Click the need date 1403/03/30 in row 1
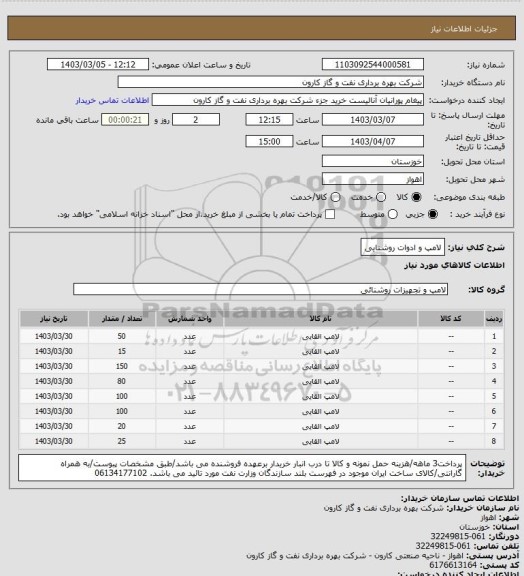This screenshot has width=524, height=576. point(54,336)
